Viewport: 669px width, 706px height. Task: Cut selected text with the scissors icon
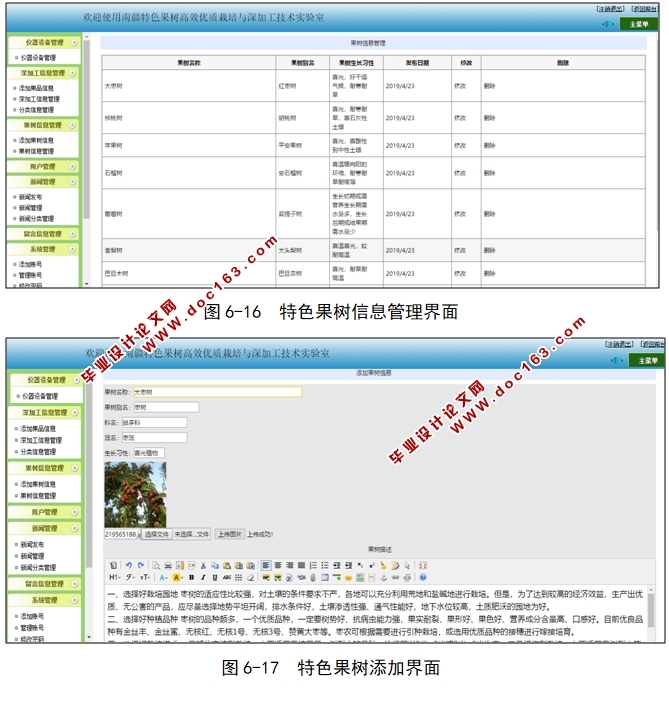point(203,566)
